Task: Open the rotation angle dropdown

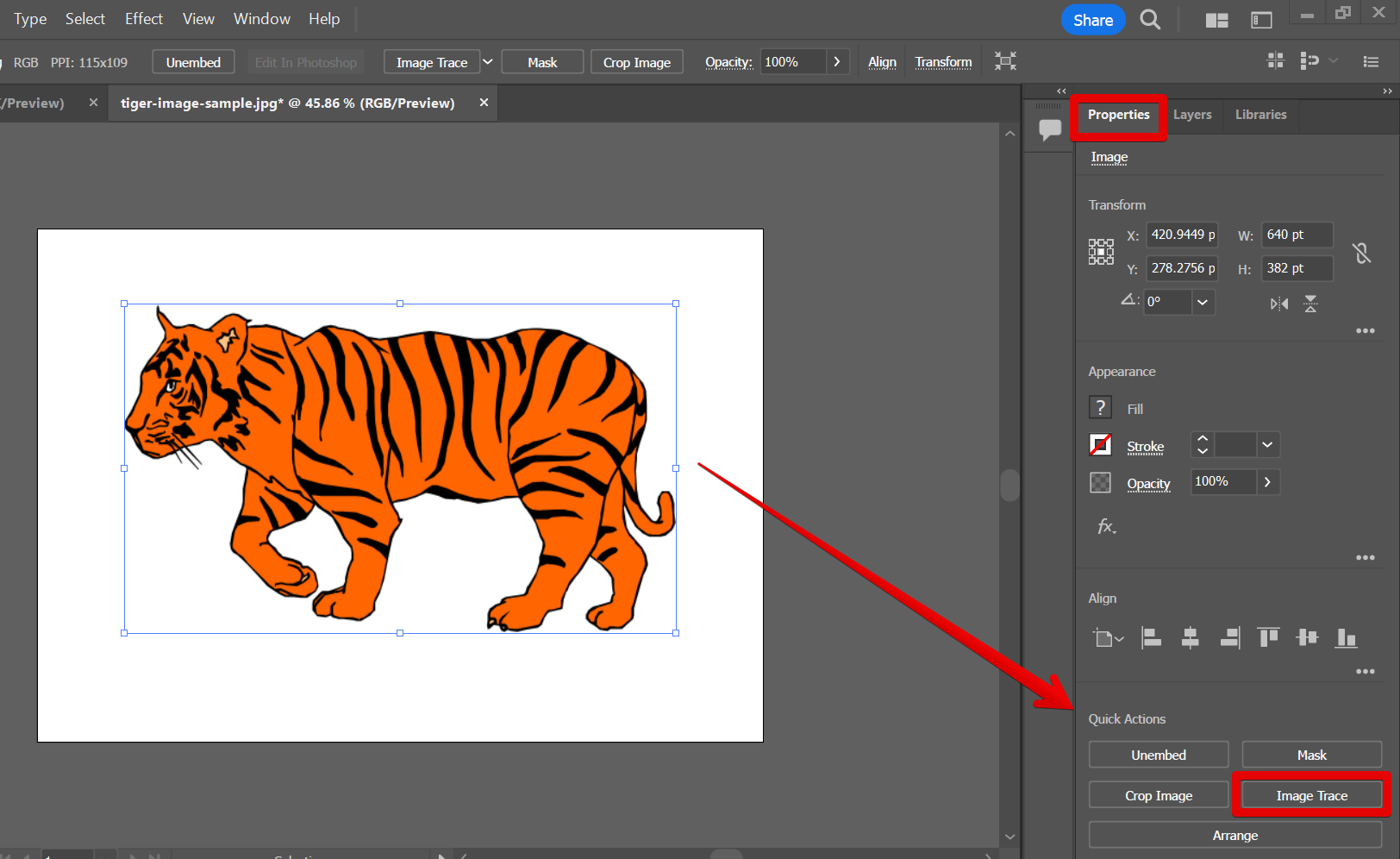Action: tap(1203, 302)
